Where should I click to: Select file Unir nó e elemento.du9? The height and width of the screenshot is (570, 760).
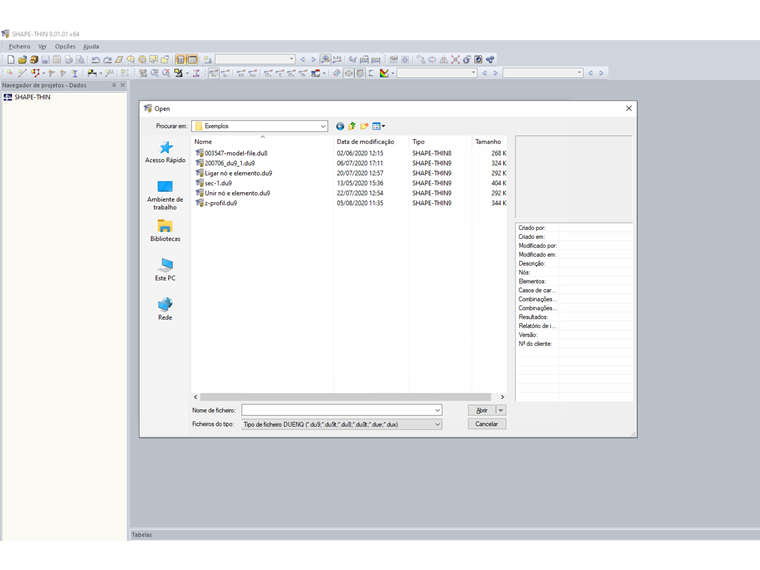click(237, 193)
